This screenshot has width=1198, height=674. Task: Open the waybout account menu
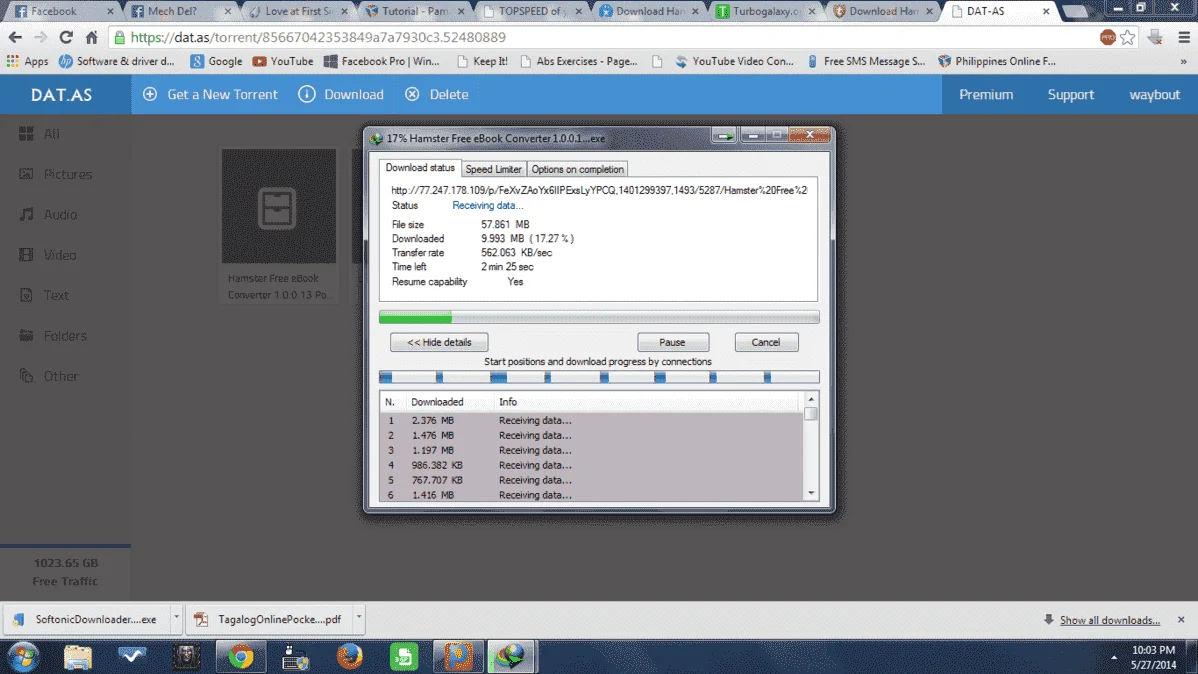coord(1154,95)
